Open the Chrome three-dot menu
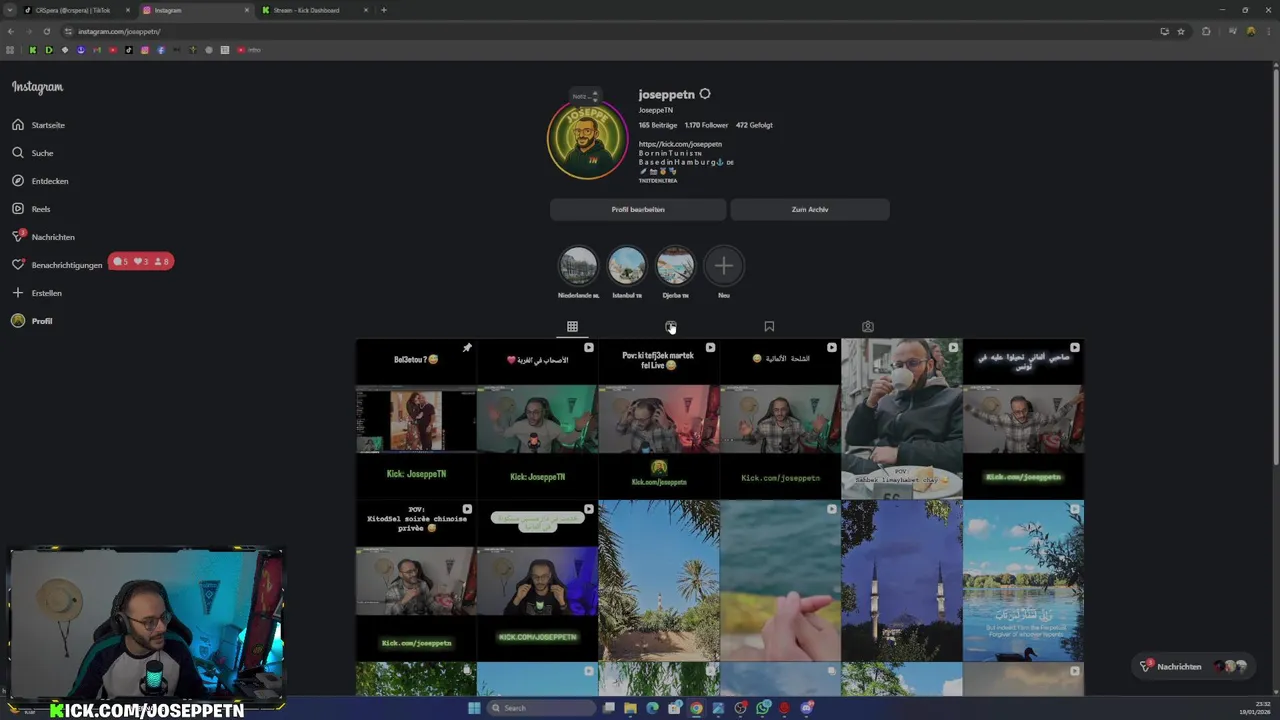 (1268, 31)
